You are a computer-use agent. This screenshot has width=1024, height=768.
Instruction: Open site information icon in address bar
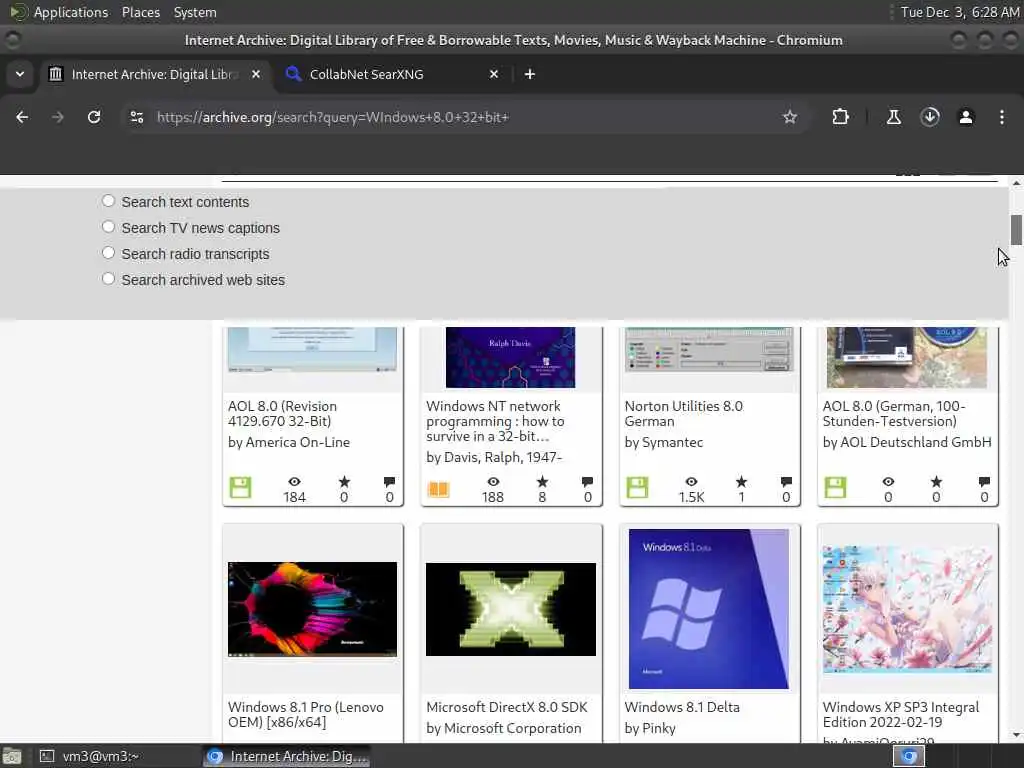(136, 117)
